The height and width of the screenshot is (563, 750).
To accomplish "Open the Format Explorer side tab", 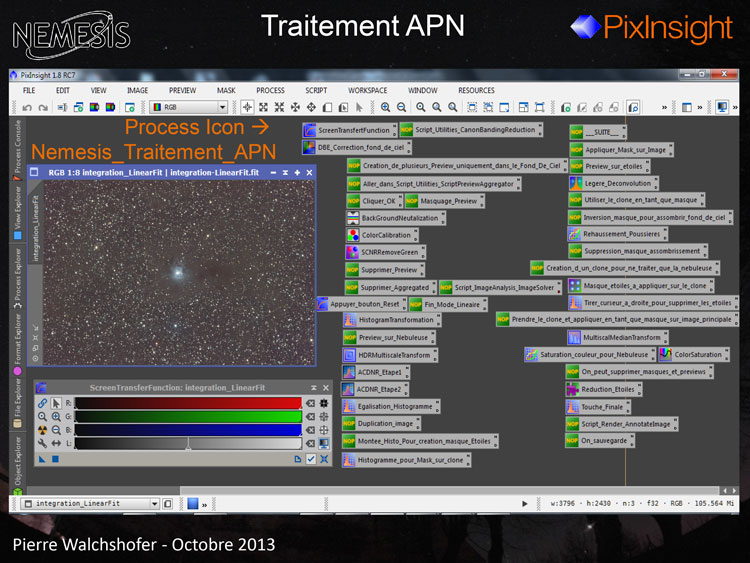I will click(x=17, y=344).
